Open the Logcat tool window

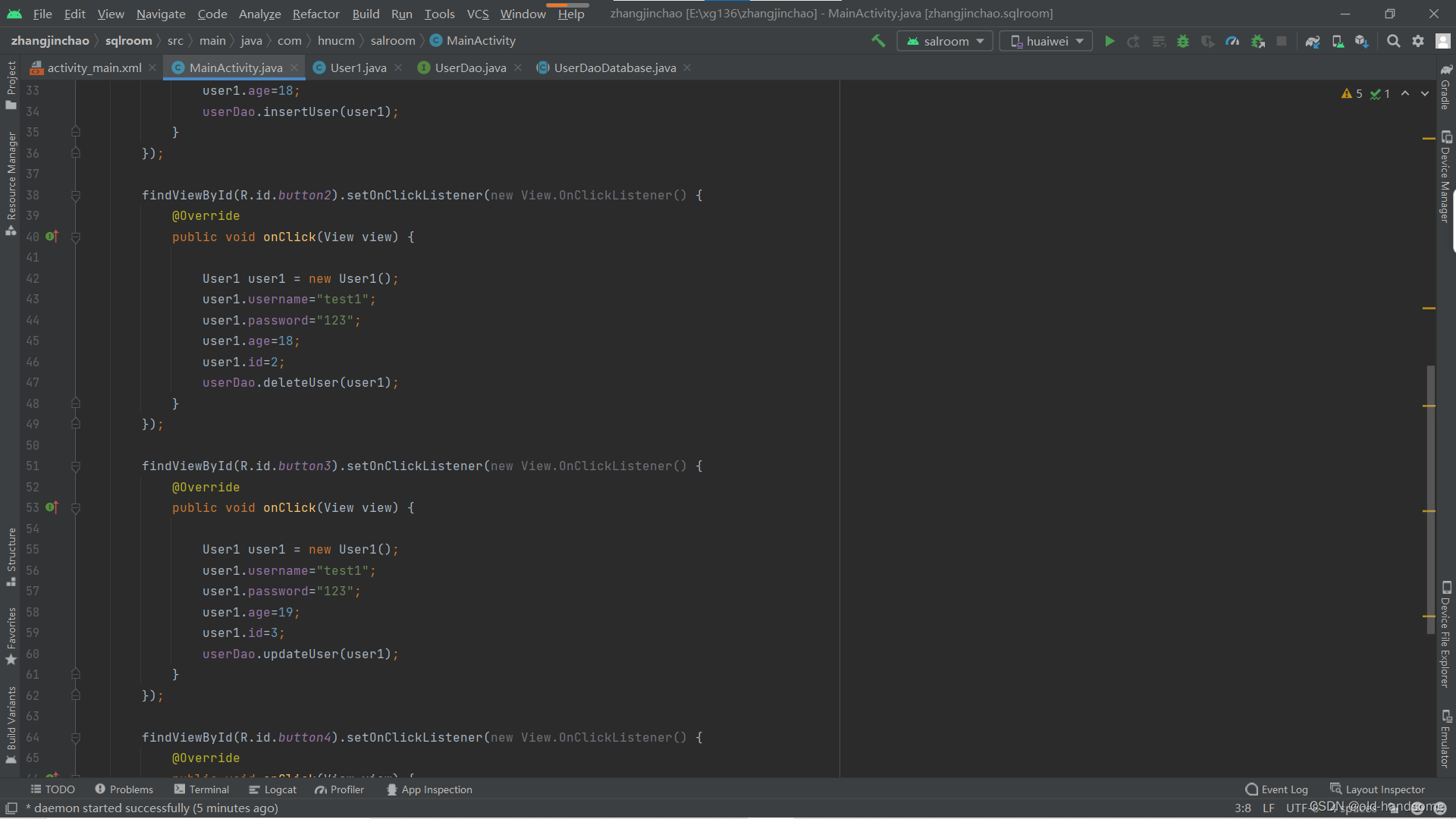(x=273, y=789)
